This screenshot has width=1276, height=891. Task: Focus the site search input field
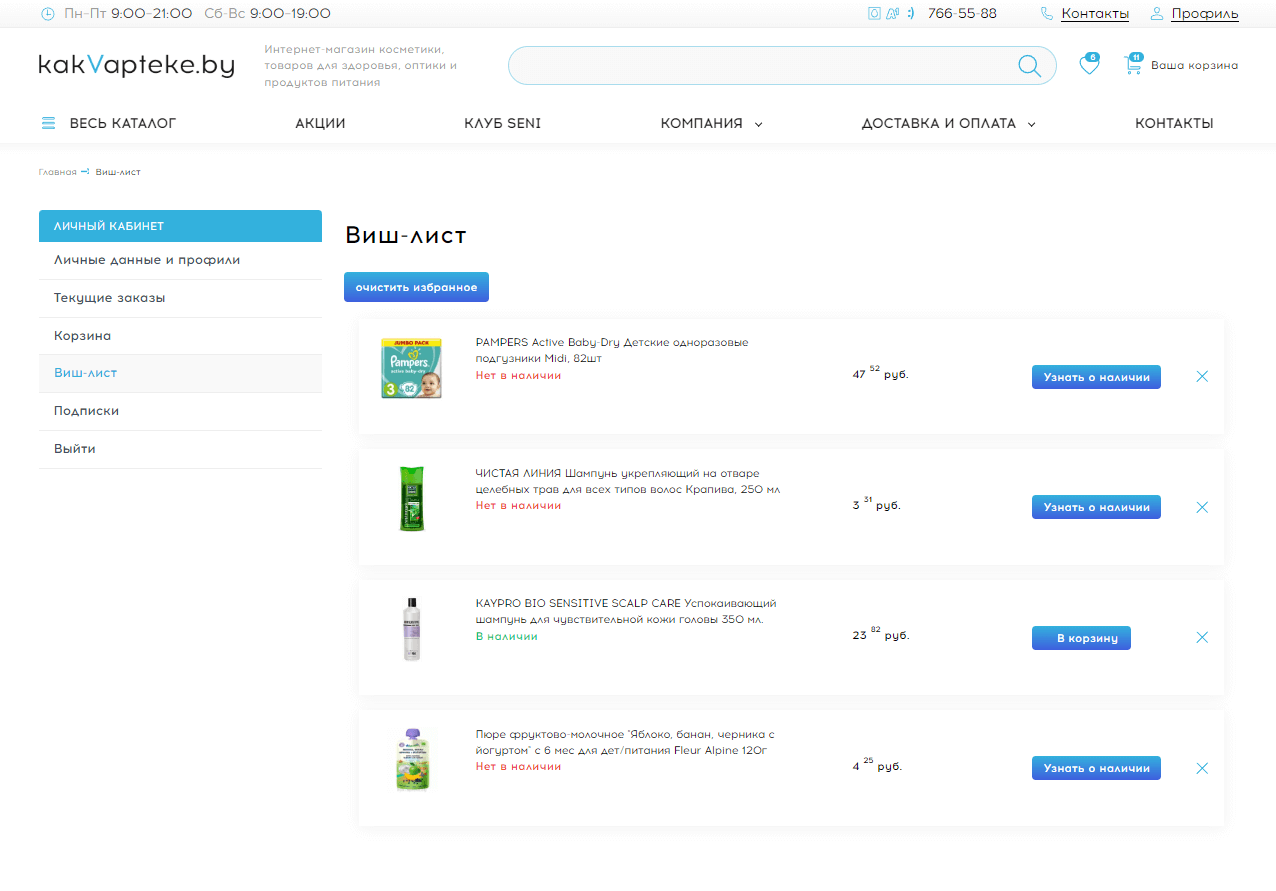pyautogui.click(x=760, y=66)
